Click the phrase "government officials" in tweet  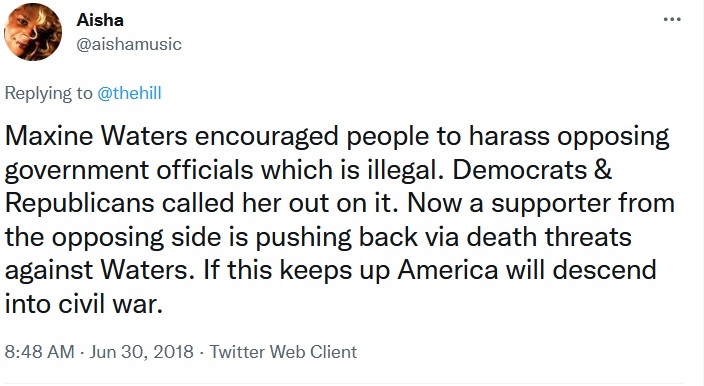(129, 169)
